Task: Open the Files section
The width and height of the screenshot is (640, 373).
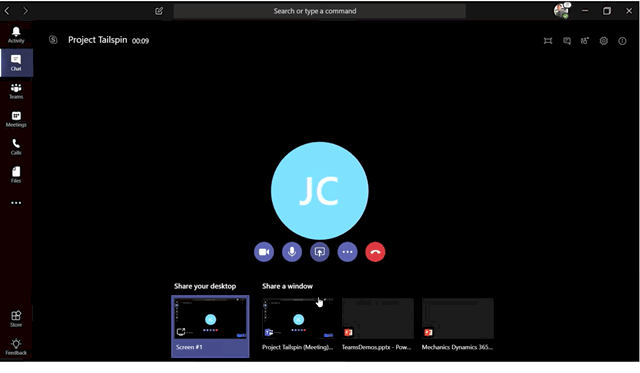Action: pyautogui.click(x=16, y=175)
